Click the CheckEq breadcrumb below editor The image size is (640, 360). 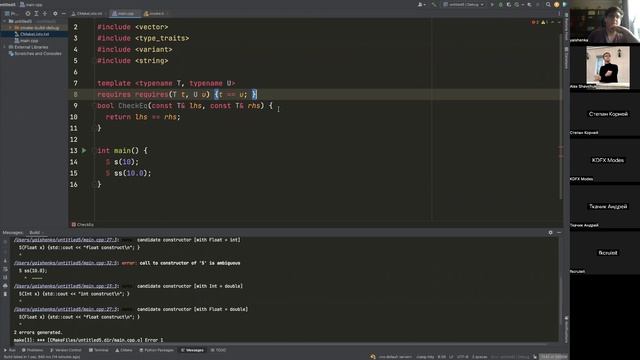[83, 224]
